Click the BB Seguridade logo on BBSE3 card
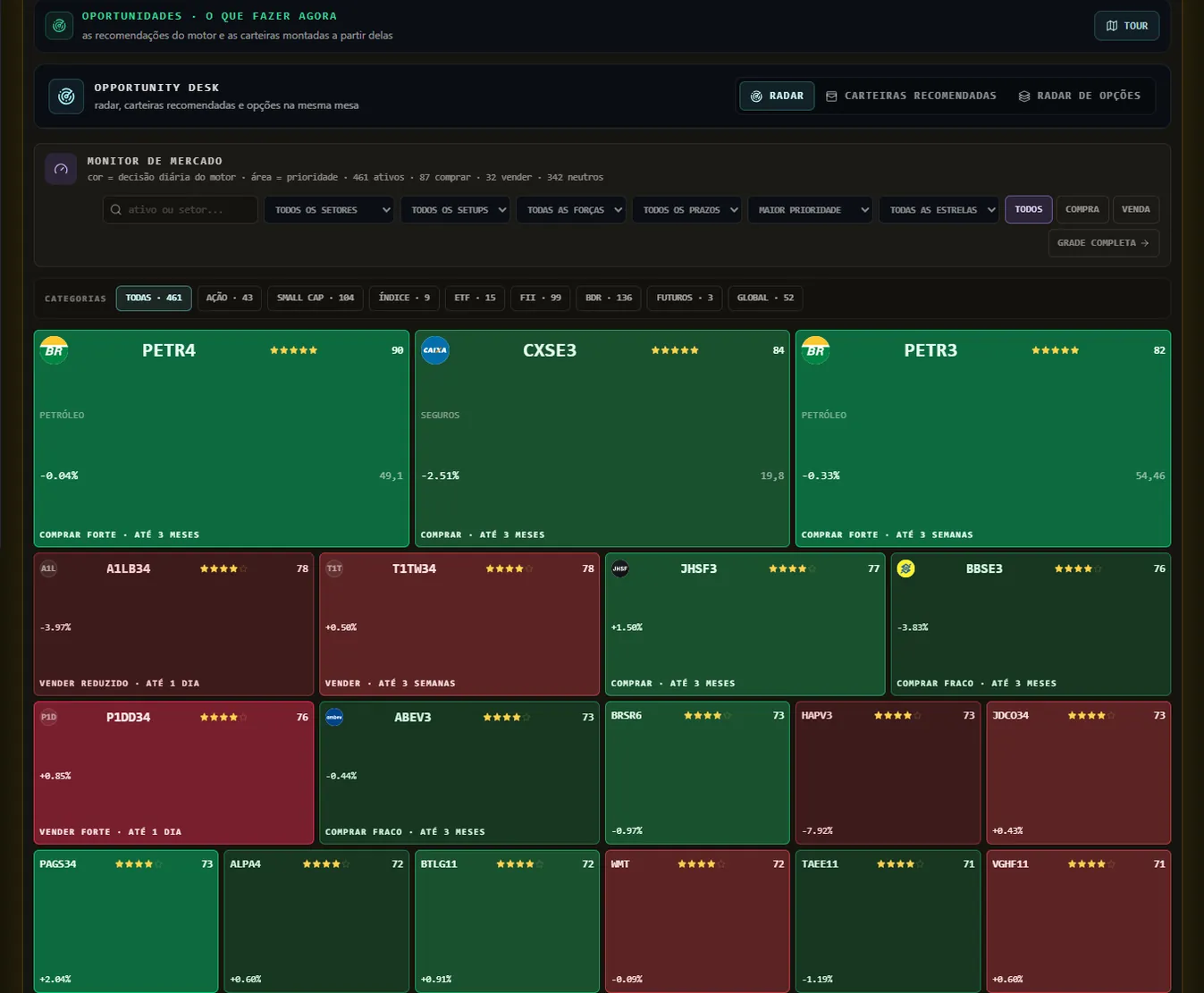This screenshot has width=1204, height=993. click(x=905, y=568)
